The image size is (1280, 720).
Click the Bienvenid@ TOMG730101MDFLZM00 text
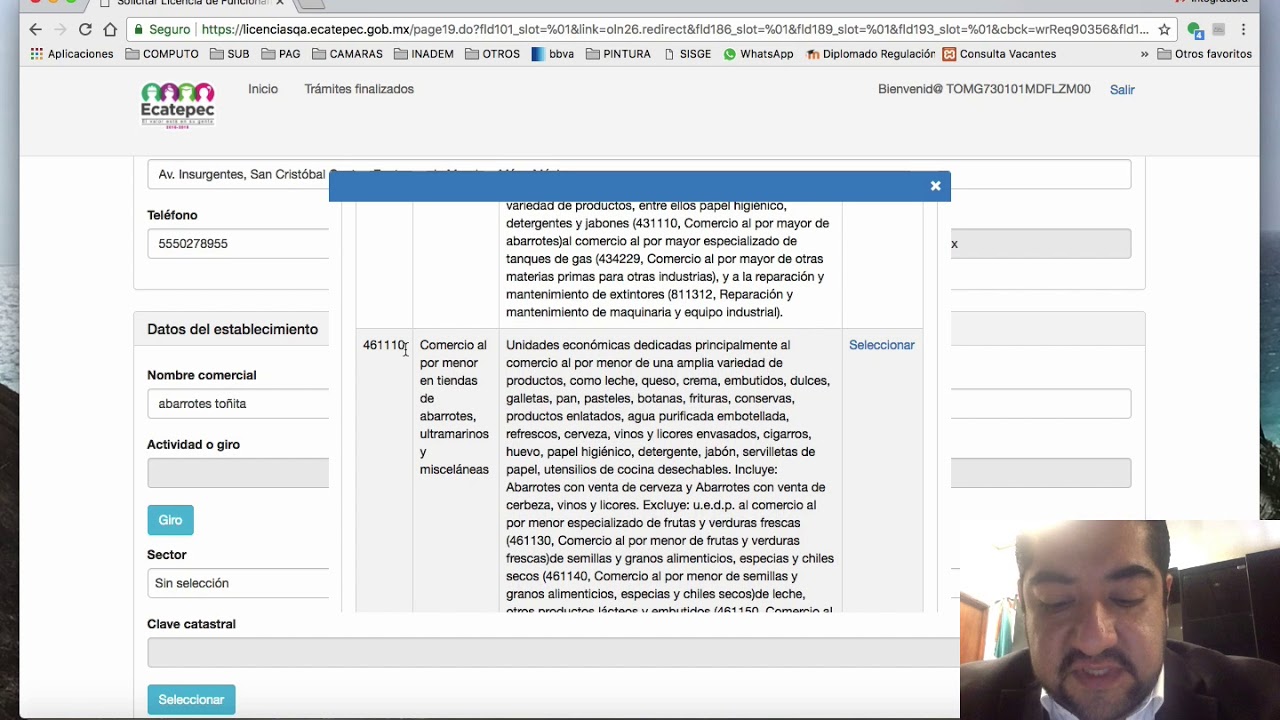click(984, 89)
